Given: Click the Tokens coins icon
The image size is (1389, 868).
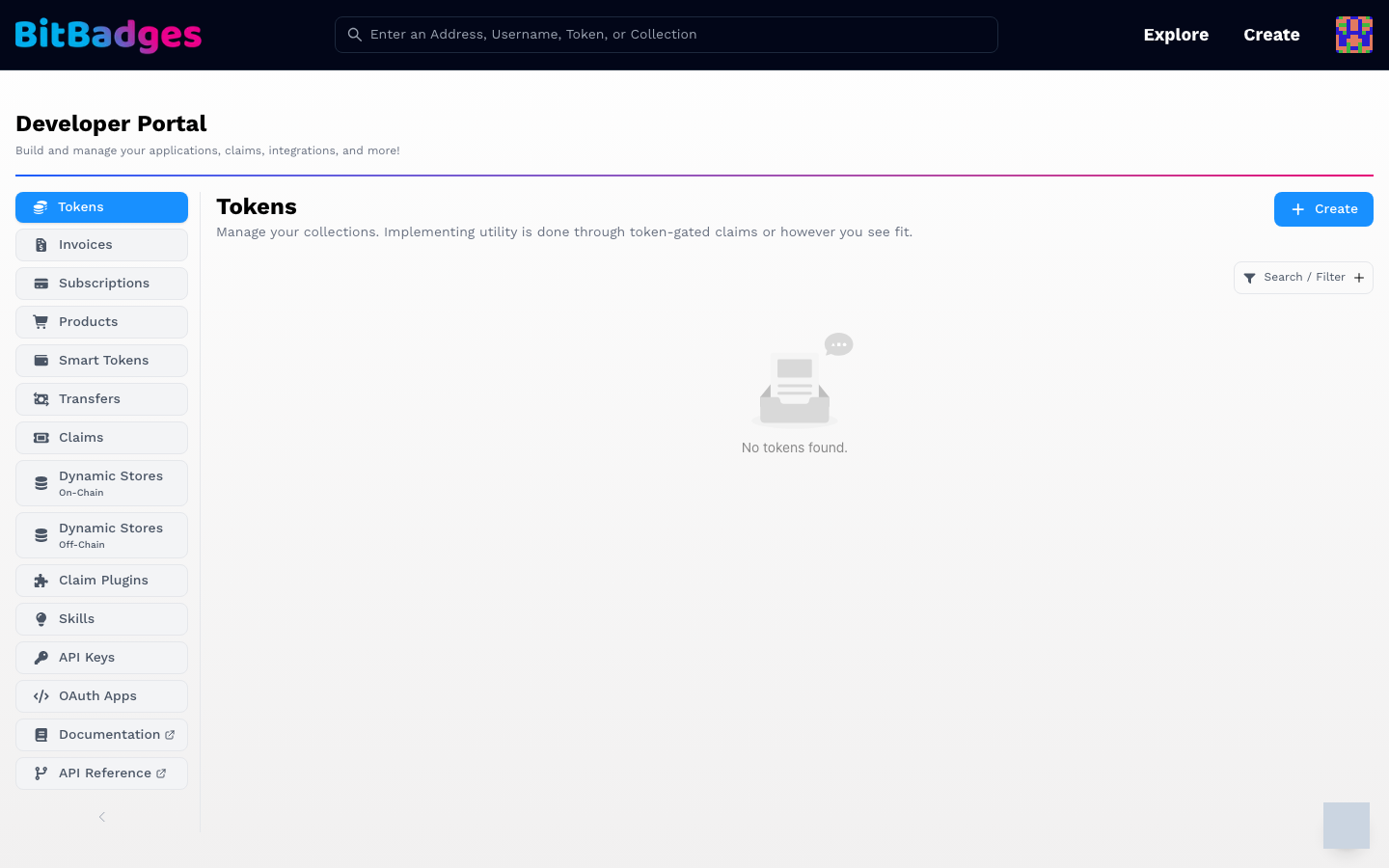Looking at the screenshot, I should tap(41, 207).
